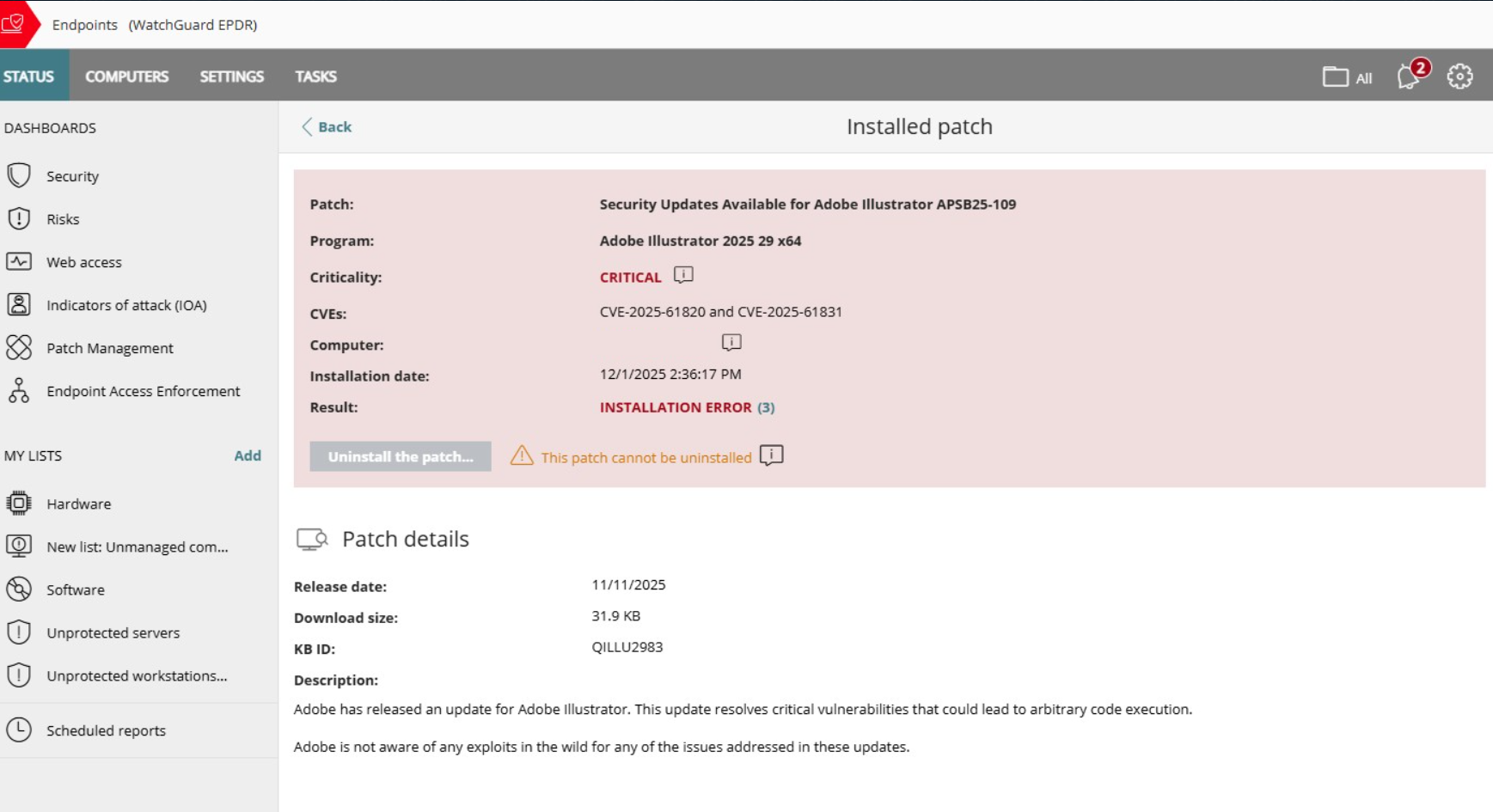Open installation error code (3) link
This screenshot has width=1493, height=812.
coord(766,407)
